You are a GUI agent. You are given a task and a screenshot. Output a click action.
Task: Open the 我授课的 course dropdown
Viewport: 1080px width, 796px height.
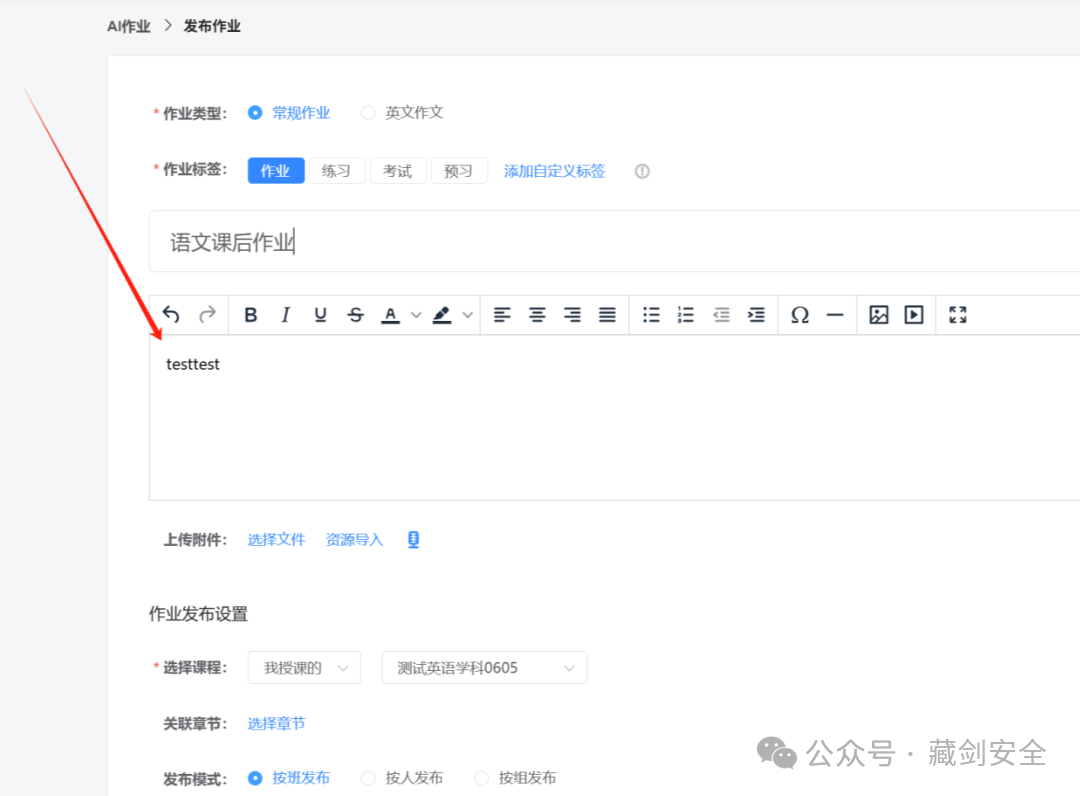(x=304, y=667)
